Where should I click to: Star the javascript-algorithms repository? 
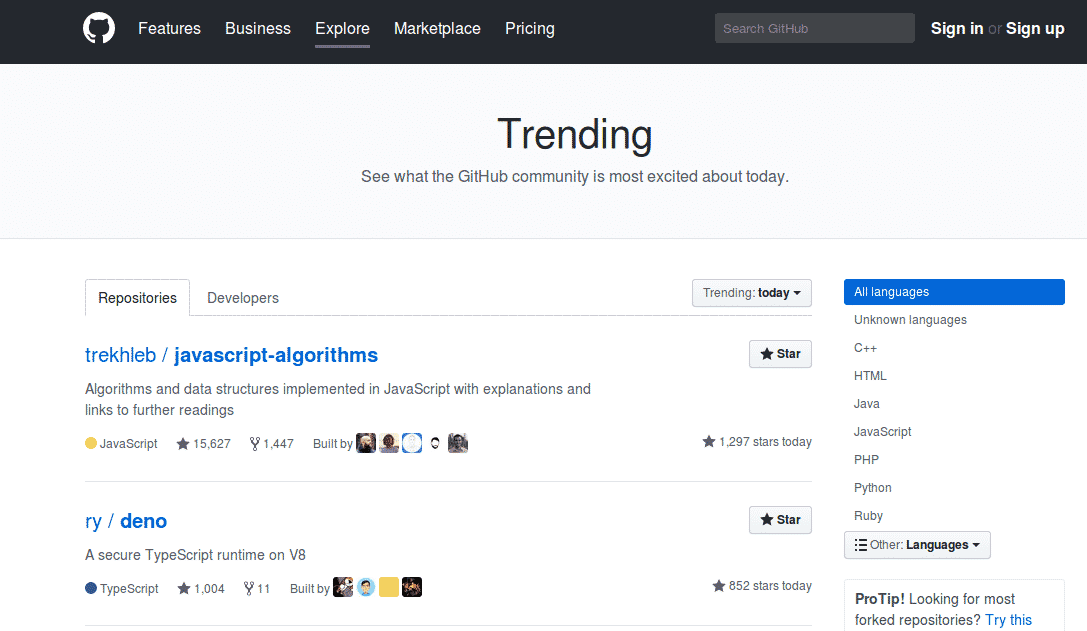780,354
